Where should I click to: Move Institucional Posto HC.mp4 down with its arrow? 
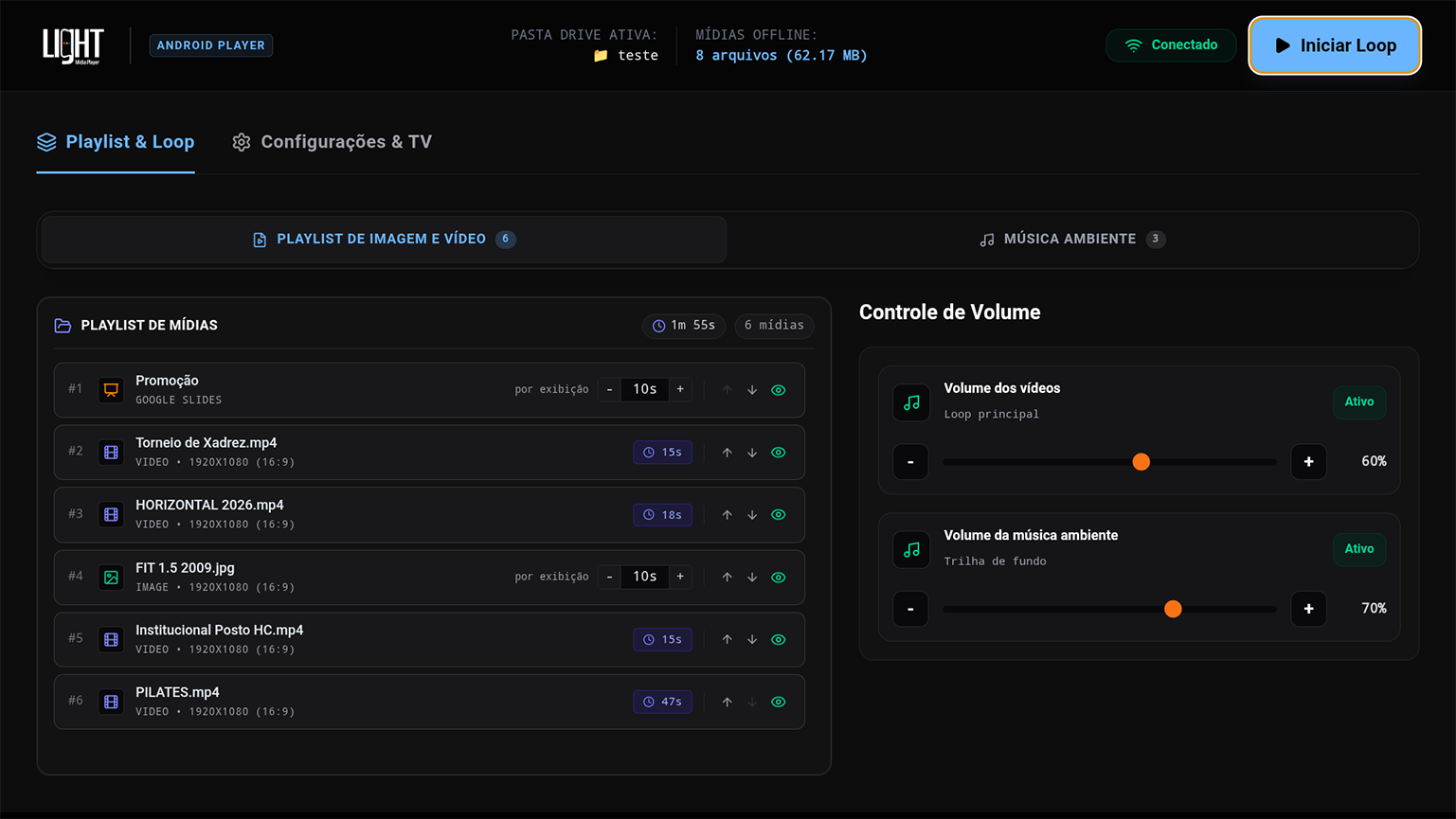tap(752, 640)
